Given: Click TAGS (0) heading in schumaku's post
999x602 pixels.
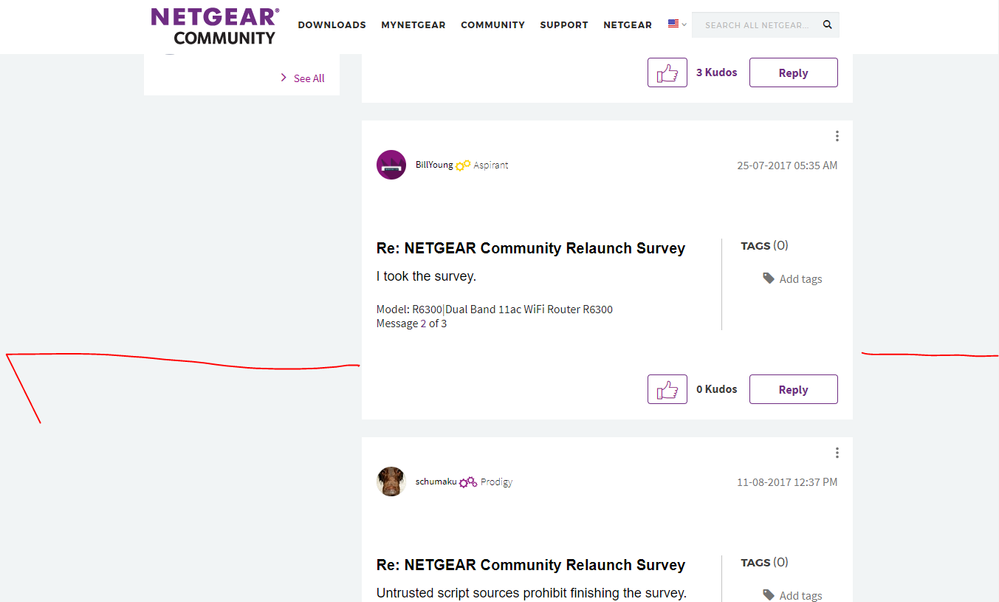Looking at the screenshot, I should click(x=764, y=563).
